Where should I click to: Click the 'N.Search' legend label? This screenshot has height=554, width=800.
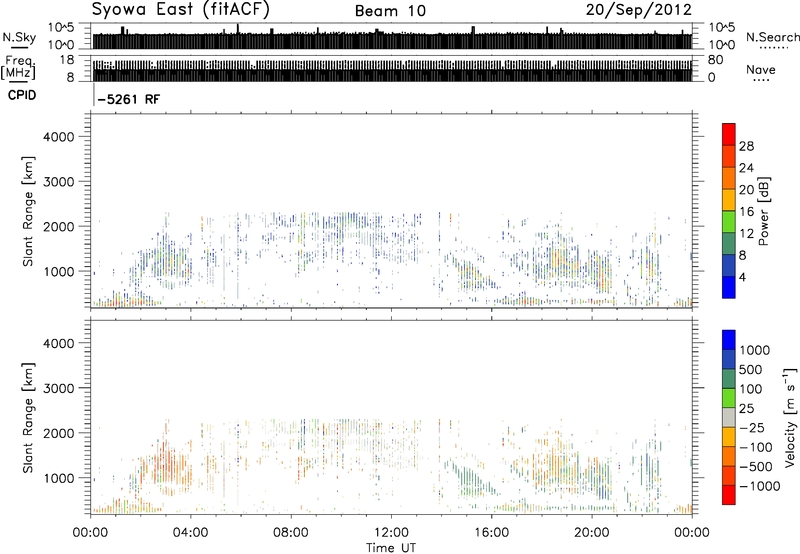(772, 37)
